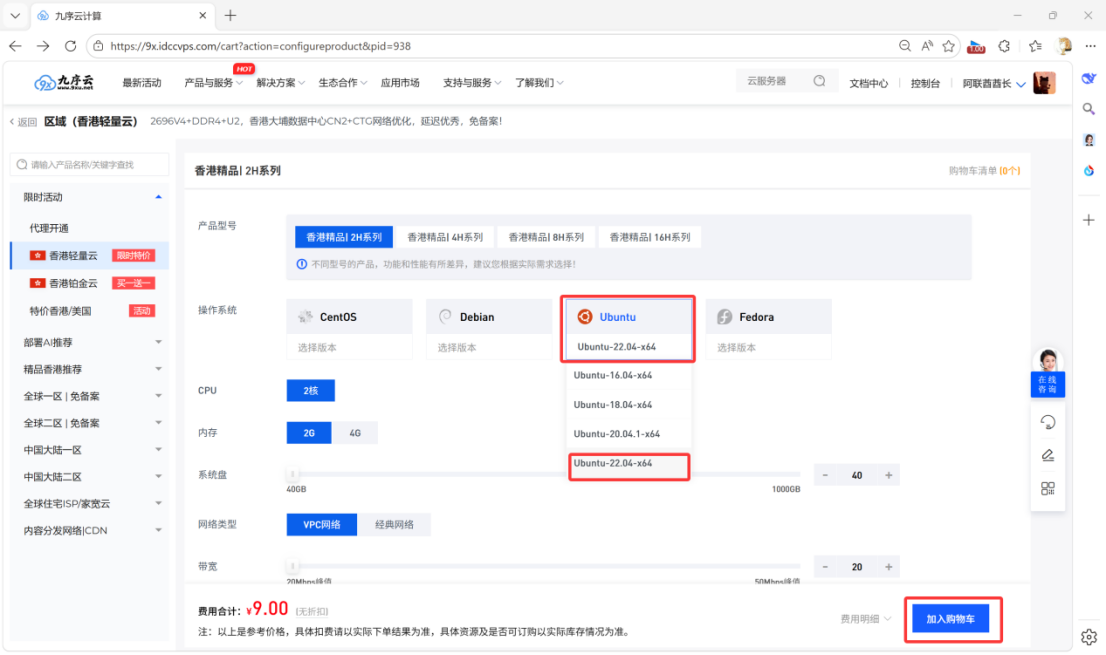Choose VPC网络 network type
The image size is (1106, 655).
[x=322, y=525]
